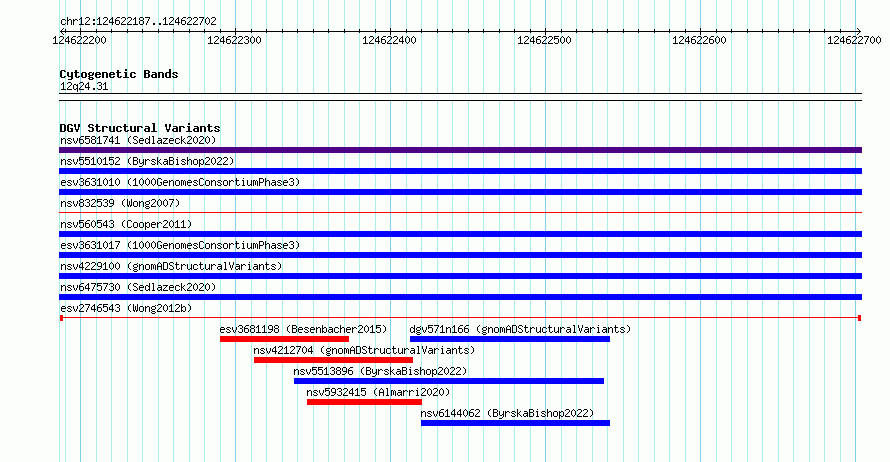Image resolution: width=890 pixels, height=462 pixels.
Task: Open nsv832539 (Wong2007) label
Action: [x=120, y=203]
